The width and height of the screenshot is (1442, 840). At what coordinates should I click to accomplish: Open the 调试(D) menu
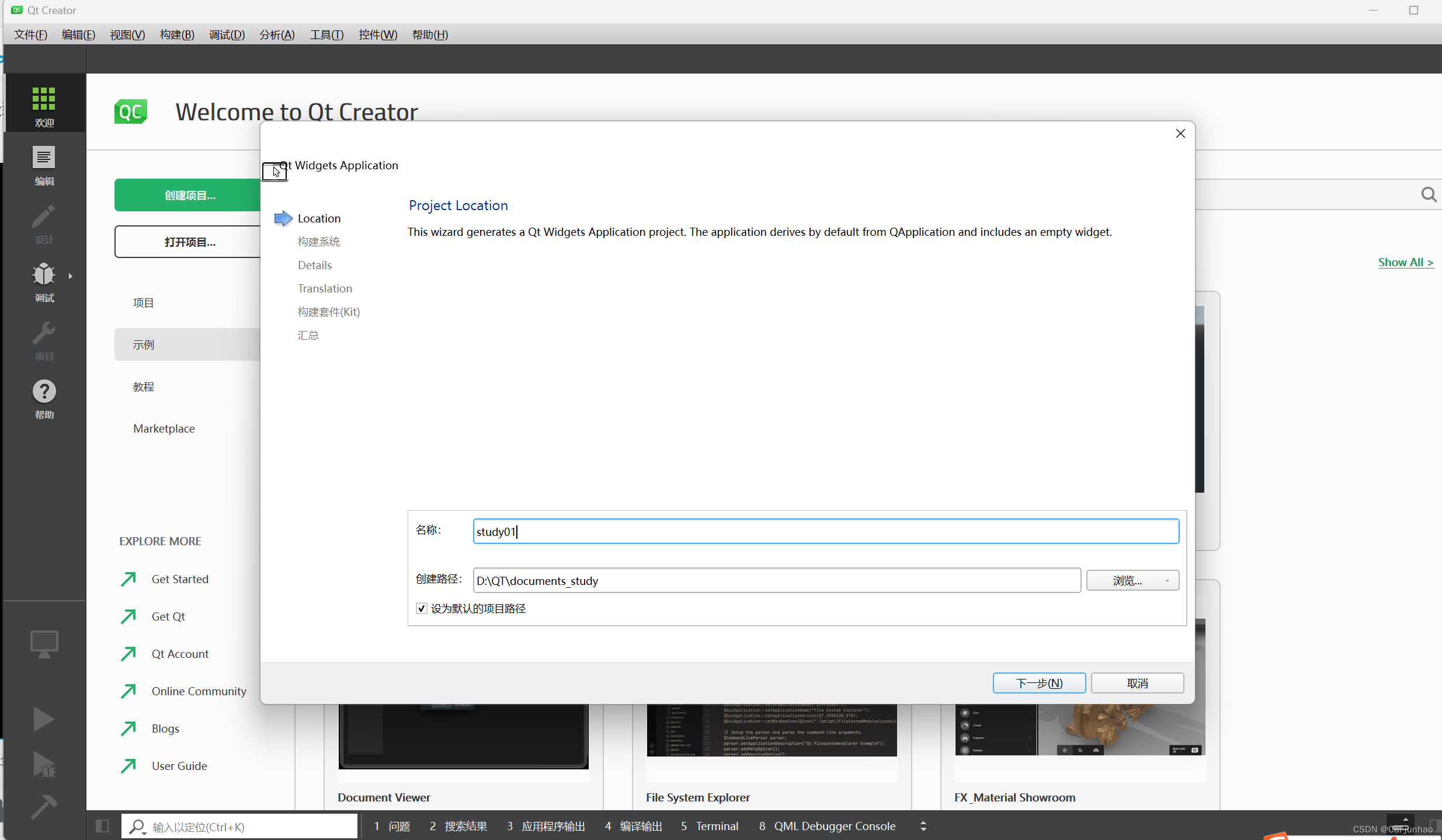223,35
